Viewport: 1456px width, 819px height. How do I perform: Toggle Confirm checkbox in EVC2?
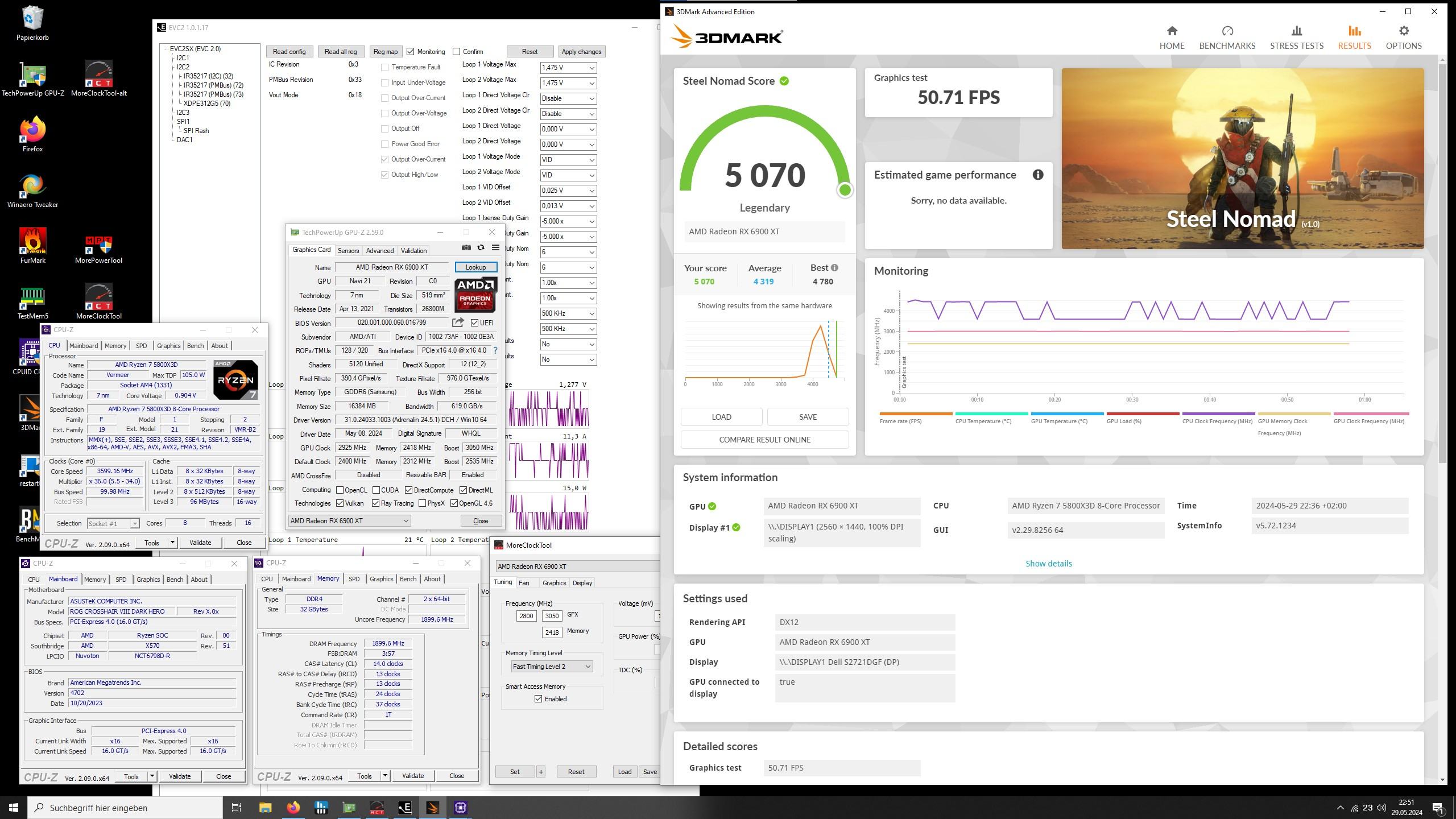[x=456, y=52]
